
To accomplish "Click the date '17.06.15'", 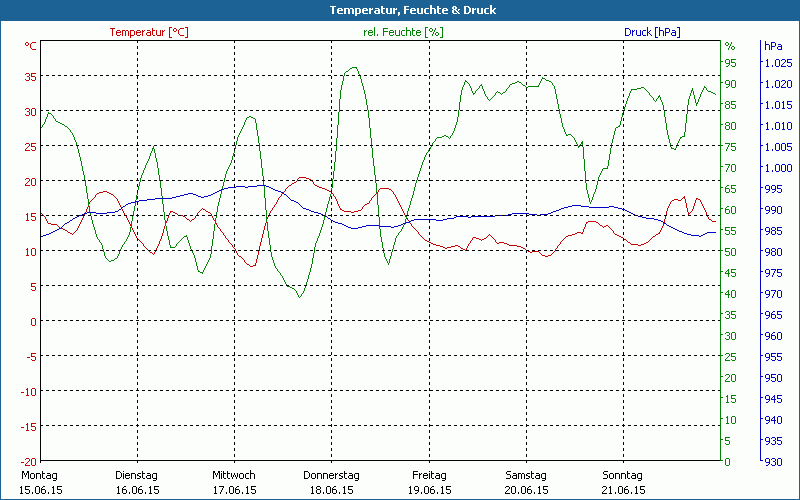I will click(235, 490).
